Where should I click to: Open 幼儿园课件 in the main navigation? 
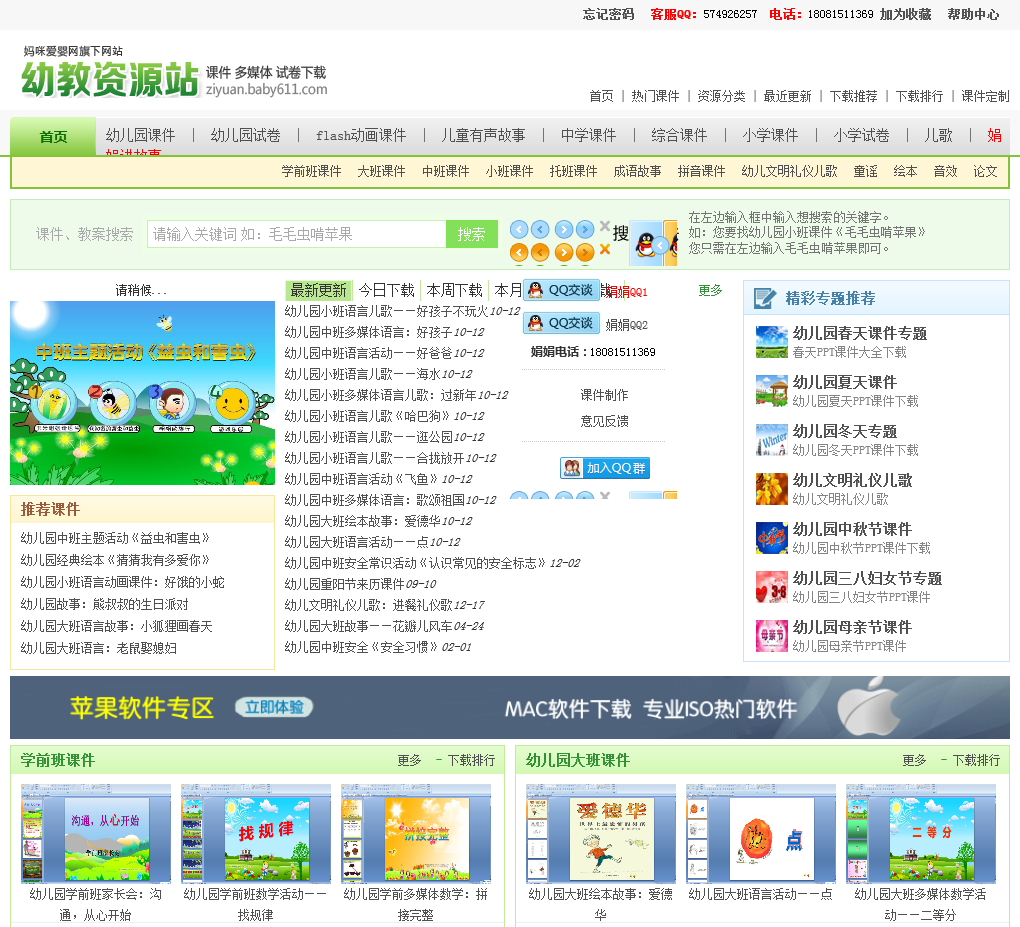[141, 135]
